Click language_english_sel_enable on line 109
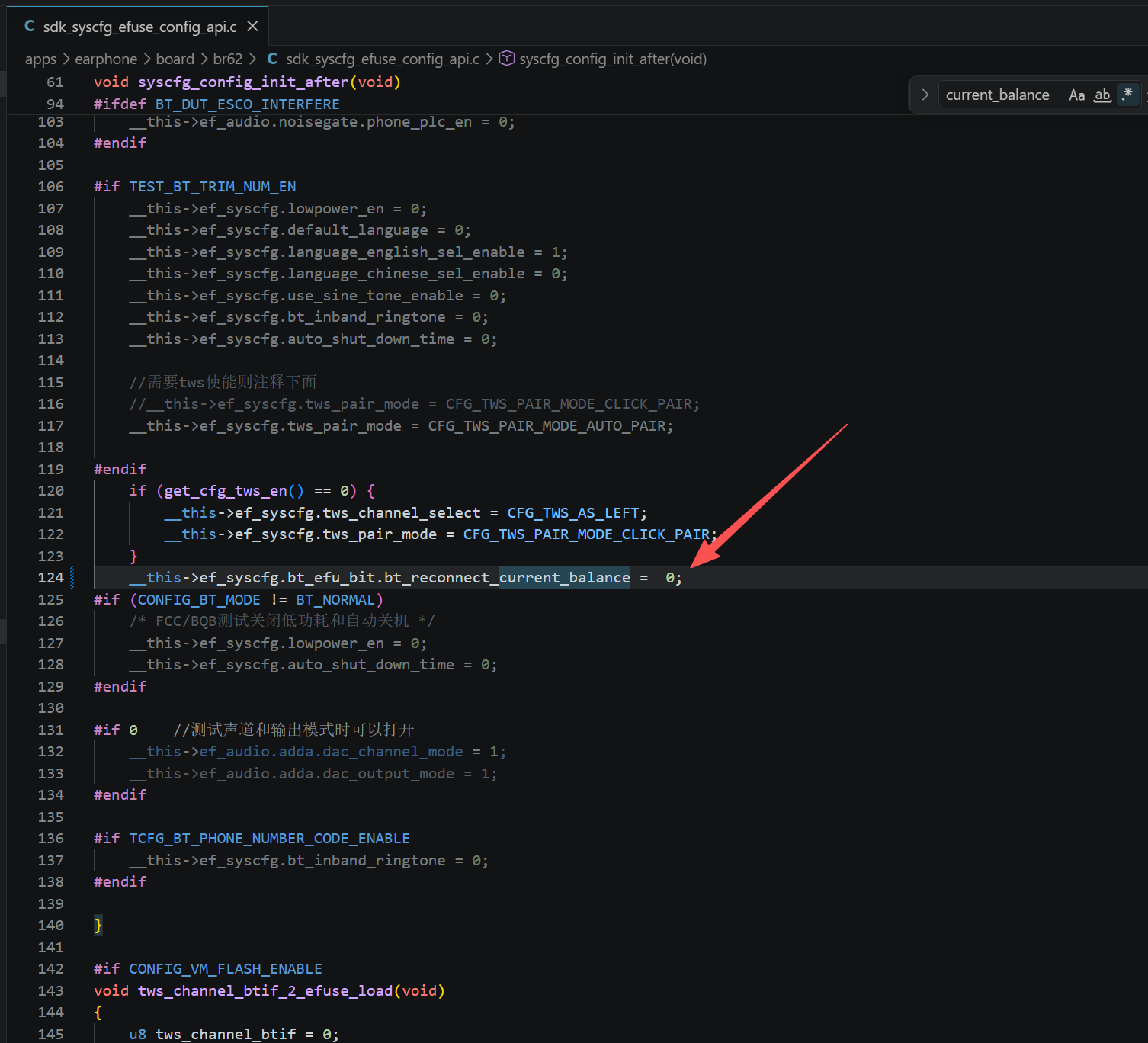 [406, 252]
